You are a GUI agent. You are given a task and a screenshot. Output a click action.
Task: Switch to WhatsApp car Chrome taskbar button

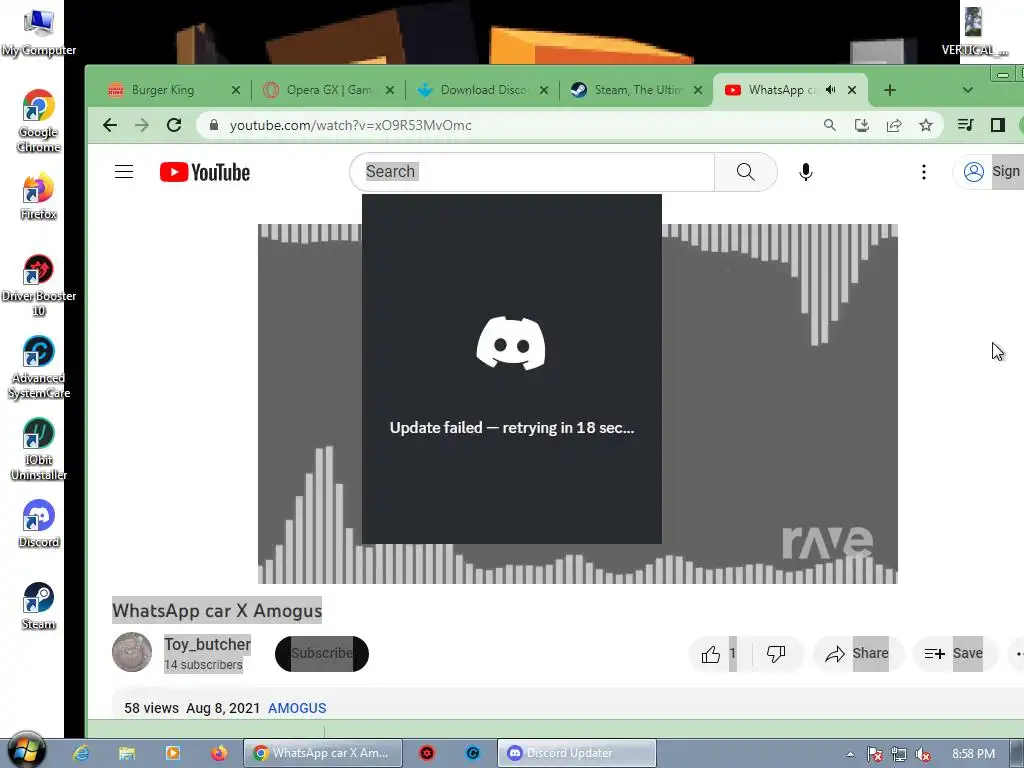(323, 753)
